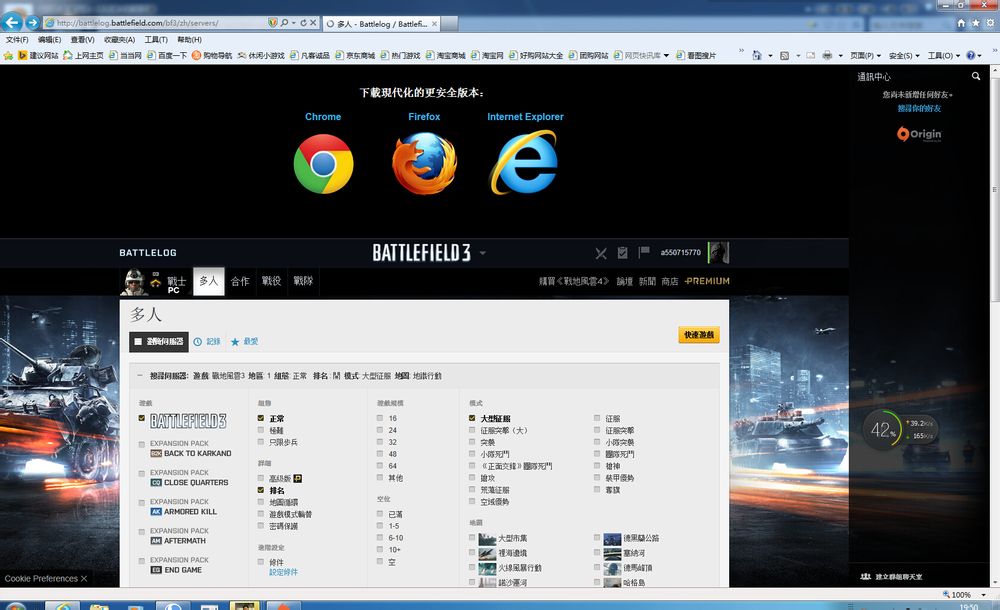Open the 网页快讯库 dropdown arrow
This screenshot has height=610, width=1000.
(666, 56)
